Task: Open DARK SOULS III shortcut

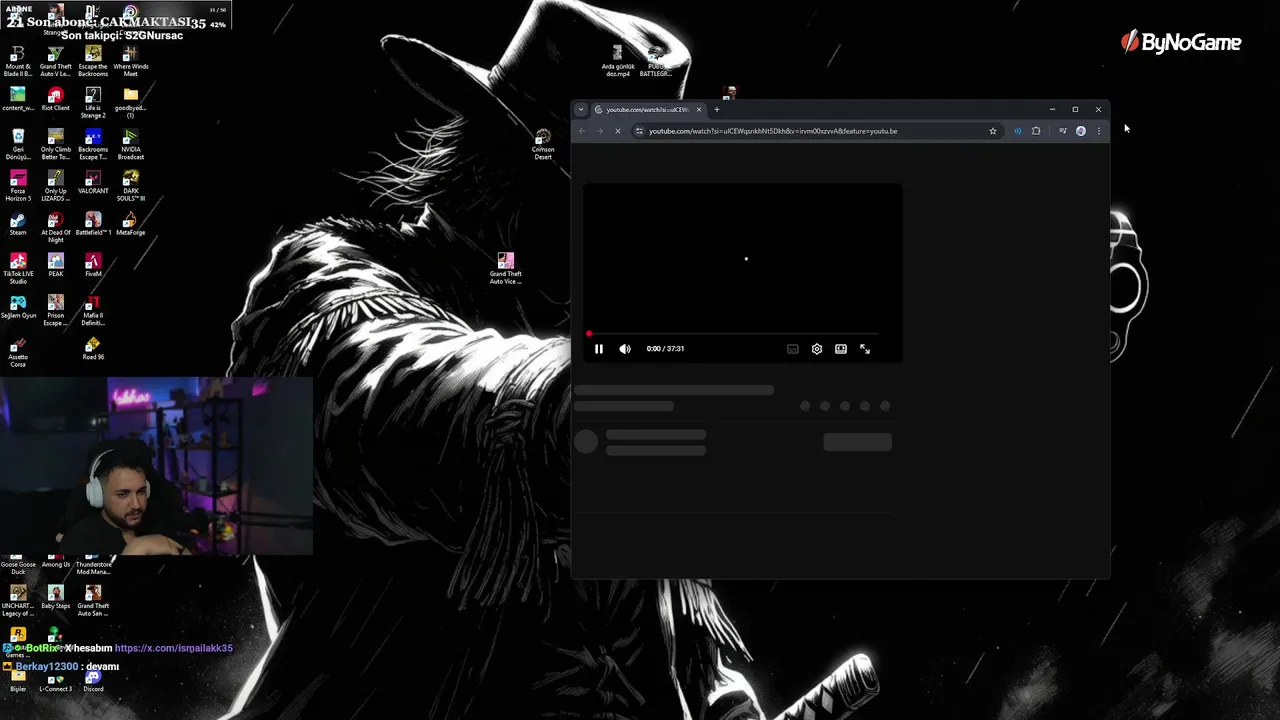Action: click(131, 185)
